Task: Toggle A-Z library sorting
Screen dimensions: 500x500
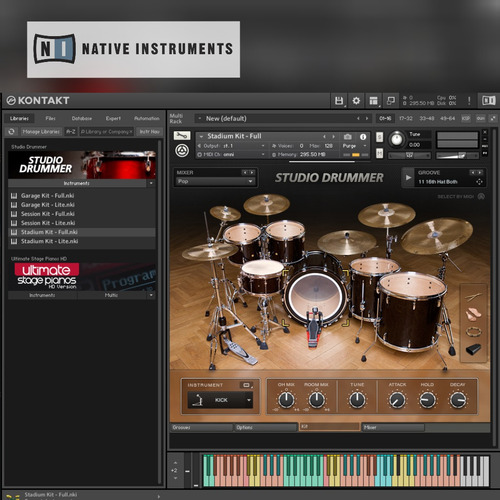Action: coord(71,132)
